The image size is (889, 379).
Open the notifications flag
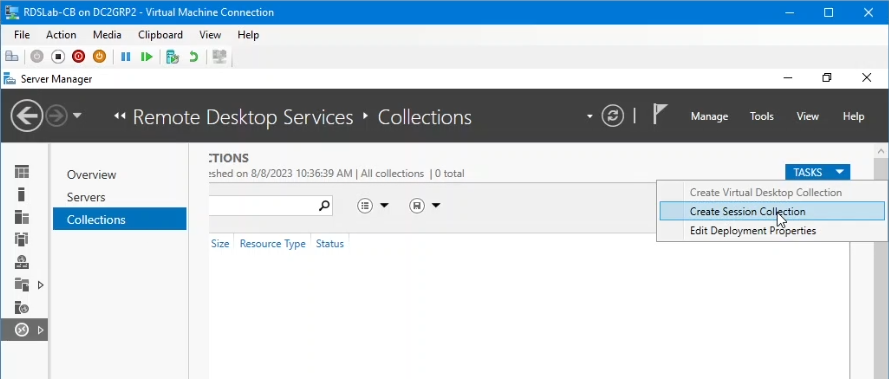659,114
